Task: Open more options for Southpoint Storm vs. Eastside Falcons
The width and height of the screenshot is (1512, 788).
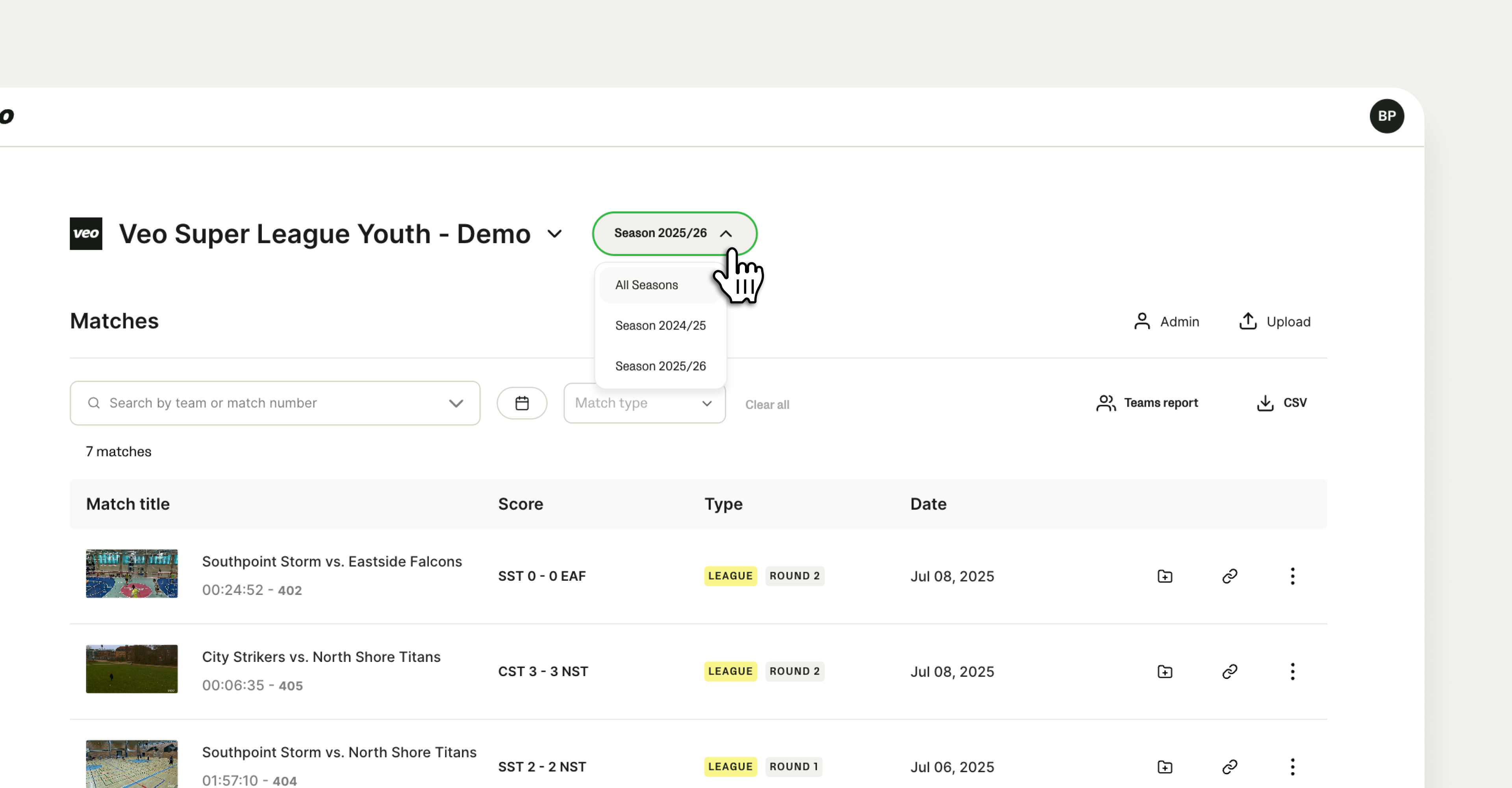Action: click(x=1292, y=576)
